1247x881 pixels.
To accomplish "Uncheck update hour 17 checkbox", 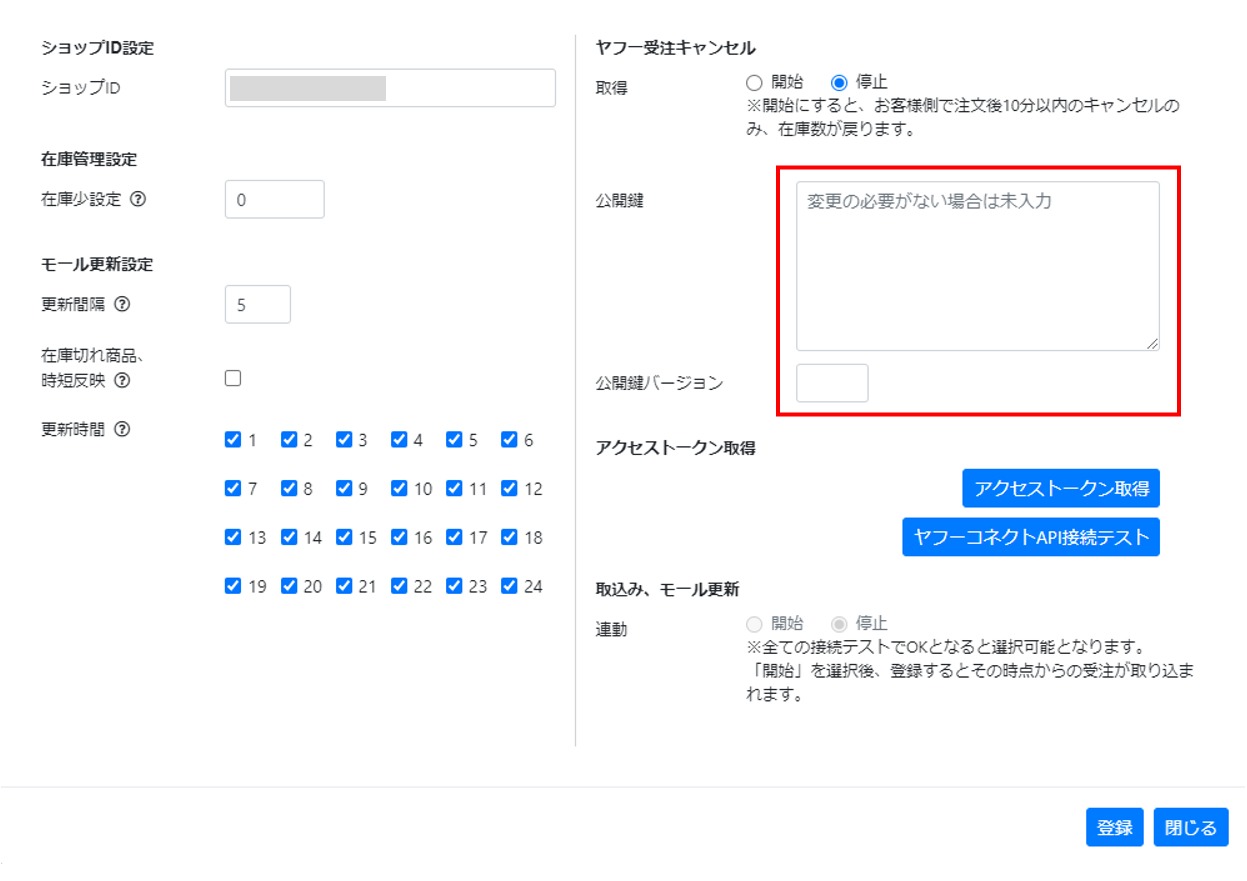I will pos(454,537).
